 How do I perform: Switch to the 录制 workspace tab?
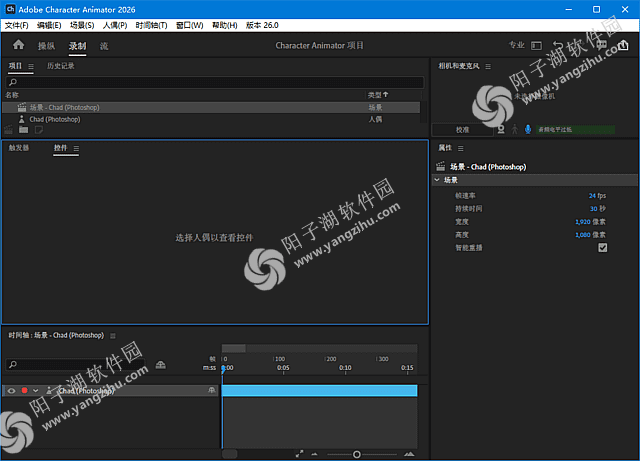pos(77,46)
